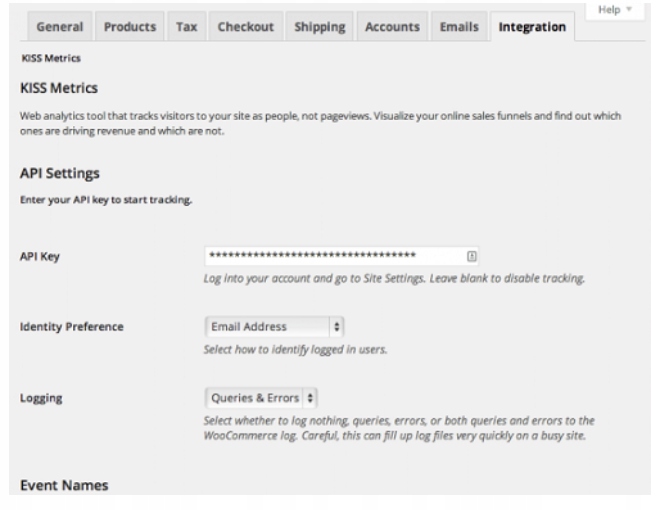Screen dimensions: 658x510
Task: Click the API Settings section heading
Action: click(x=60, y=174)
